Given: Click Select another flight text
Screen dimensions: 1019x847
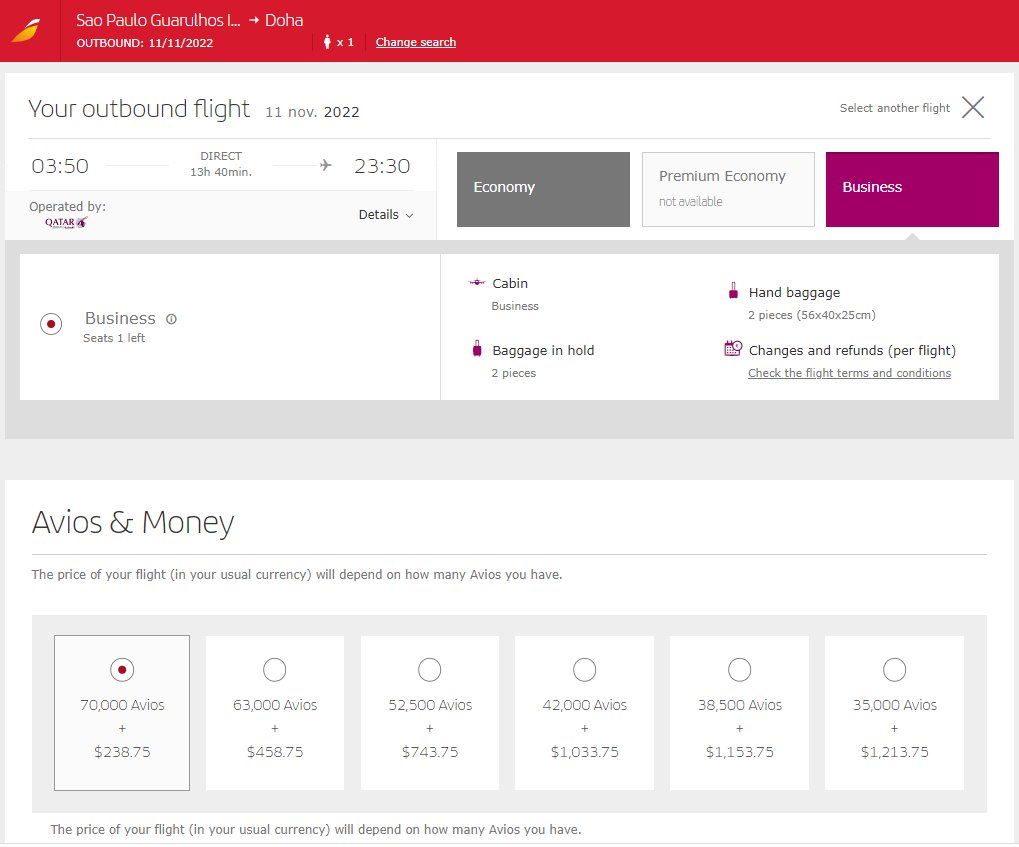Looking at the screenshot, I should coord(894,108).
